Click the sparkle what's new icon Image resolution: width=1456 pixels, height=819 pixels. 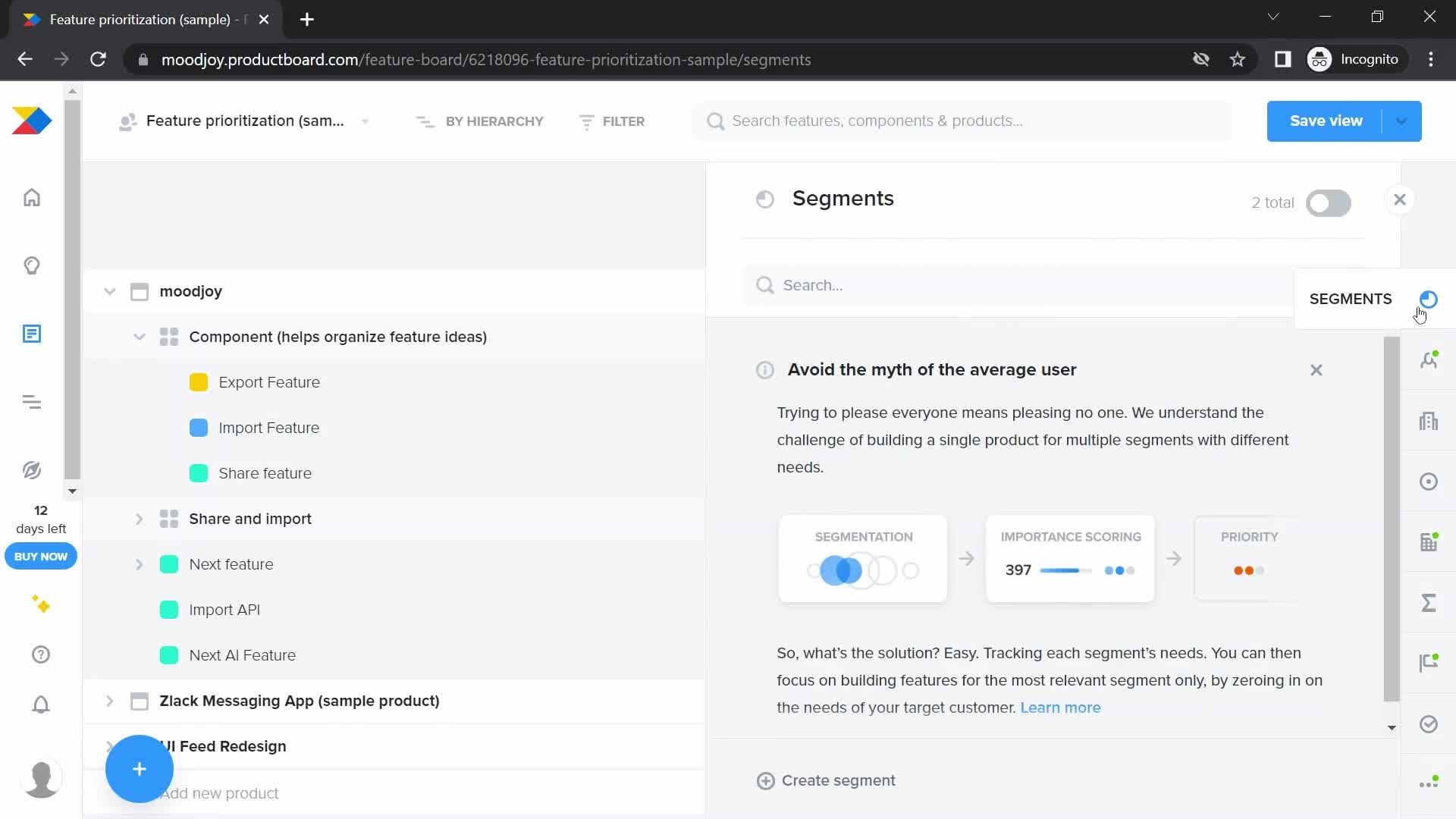41,604
